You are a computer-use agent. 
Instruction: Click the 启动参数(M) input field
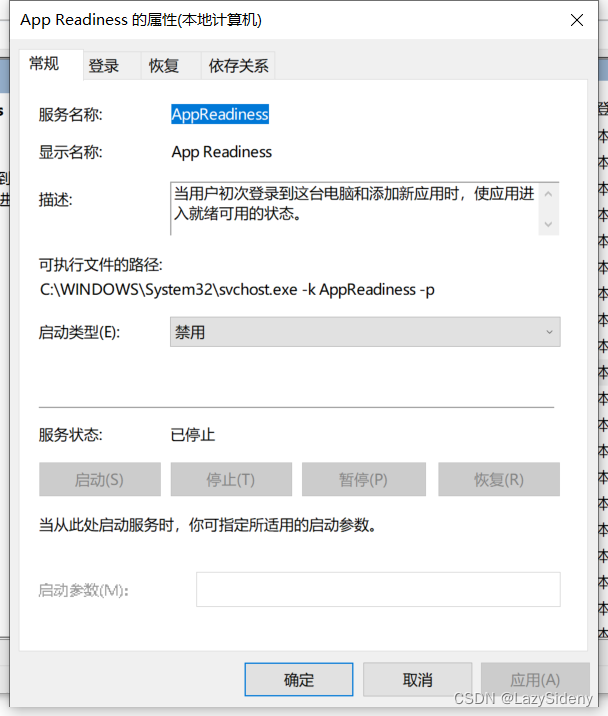(x=378, y=590)
